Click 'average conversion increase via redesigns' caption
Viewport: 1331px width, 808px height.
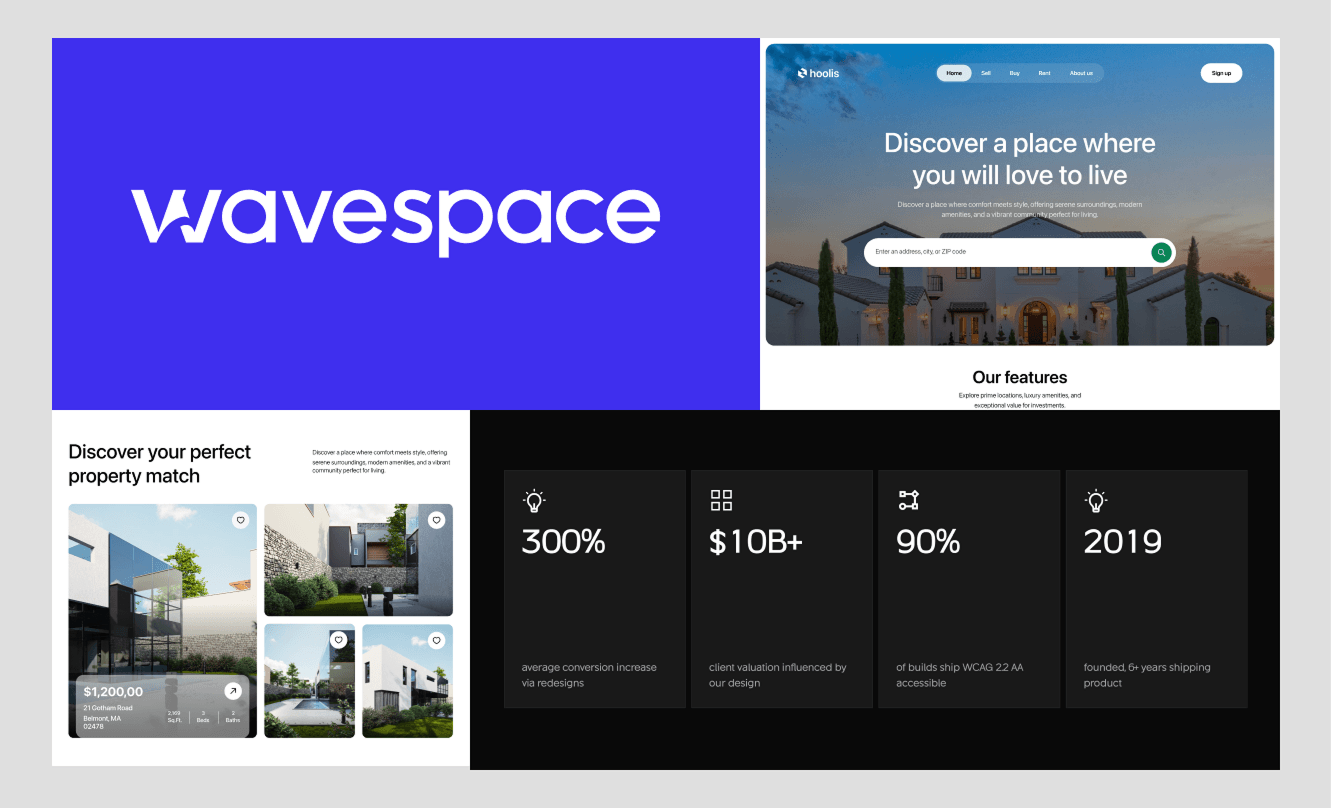point(589,675)
